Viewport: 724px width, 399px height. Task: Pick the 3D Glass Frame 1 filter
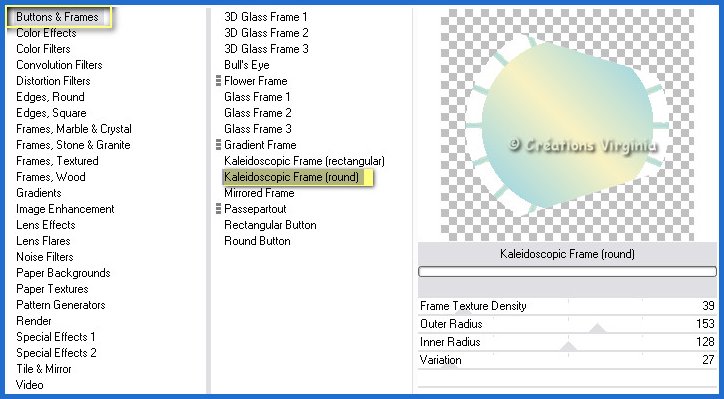tap(265, 17)
